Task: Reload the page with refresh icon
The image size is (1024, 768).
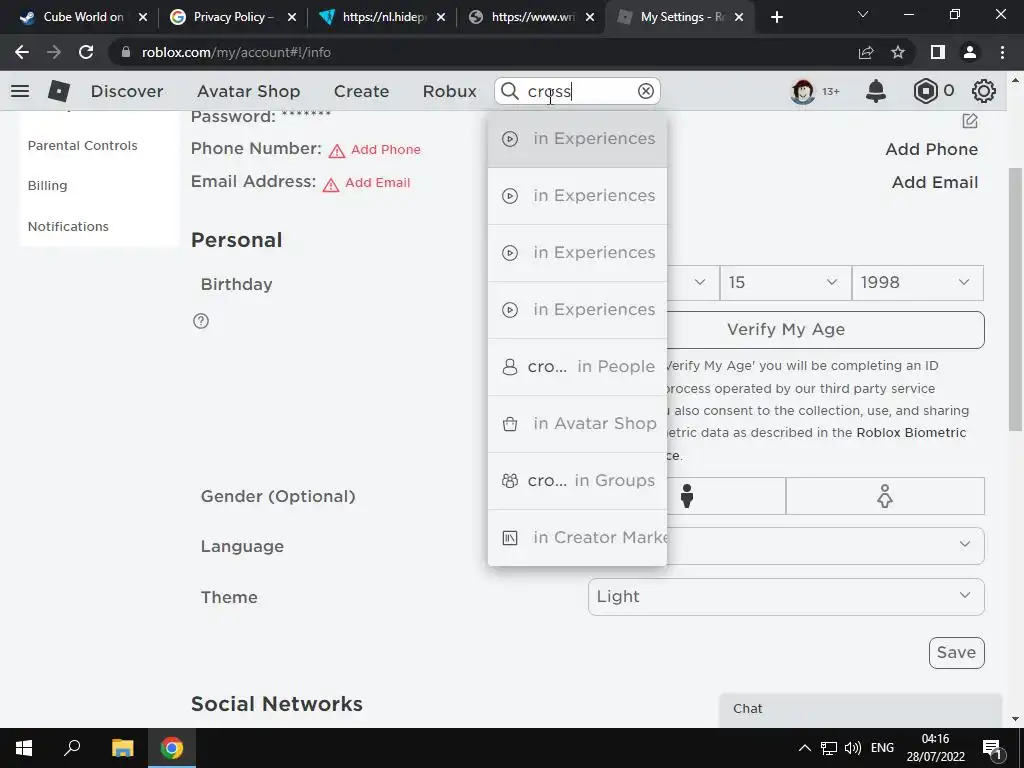Action: pos(86,52)
